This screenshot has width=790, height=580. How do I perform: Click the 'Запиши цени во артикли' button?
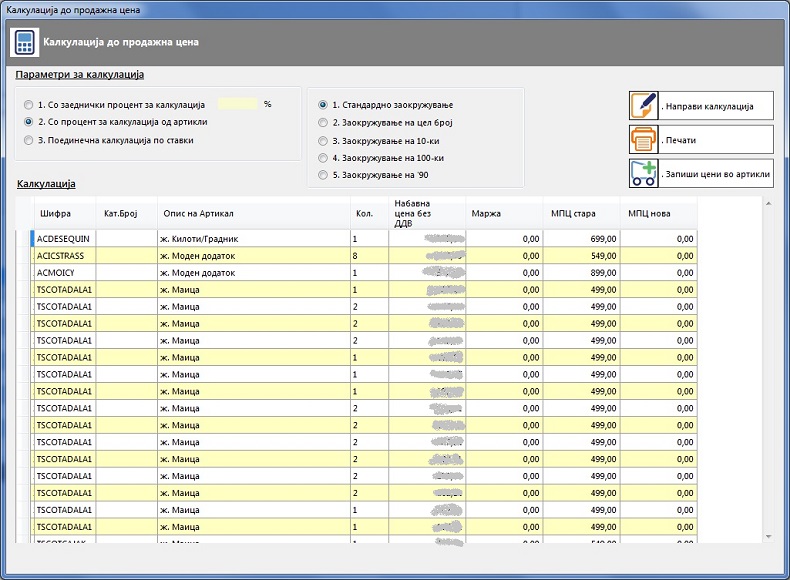click(701, 173)
